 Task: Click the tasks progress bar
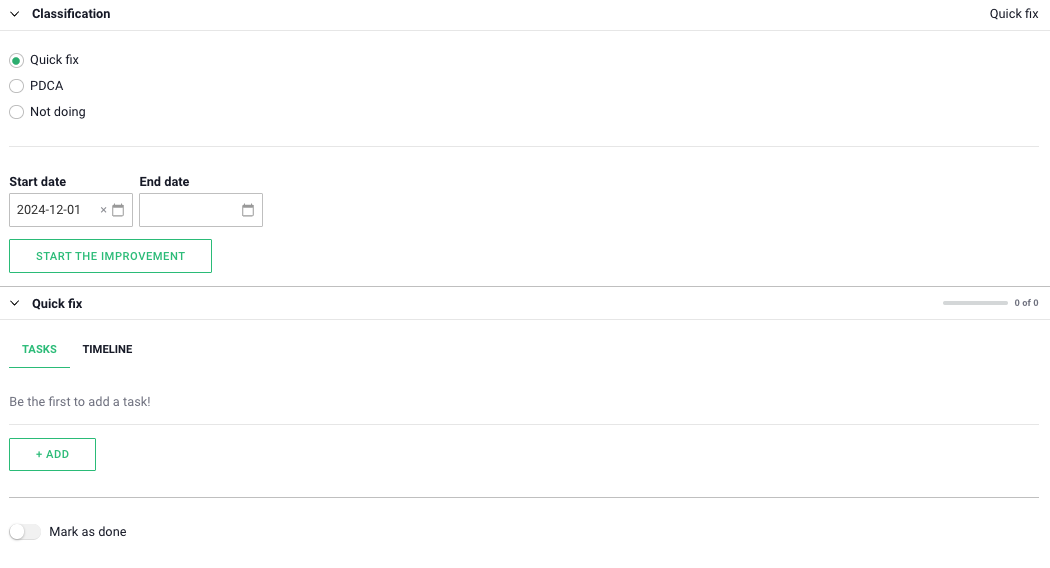pyautogui.click(x=975, y=303)
